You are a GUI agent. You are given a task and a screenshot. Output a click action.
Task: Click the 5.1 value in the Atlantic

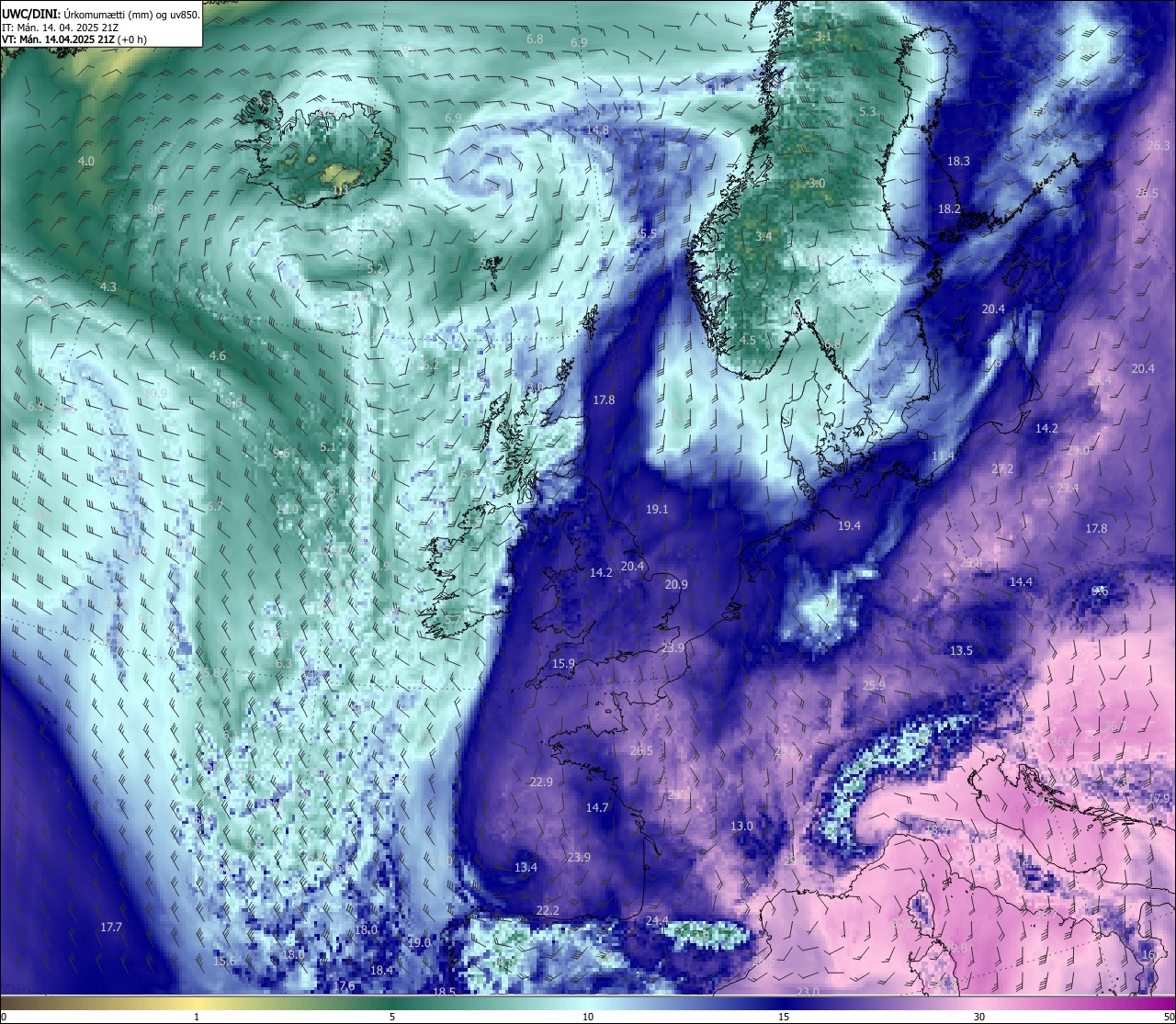pos(328,447)
